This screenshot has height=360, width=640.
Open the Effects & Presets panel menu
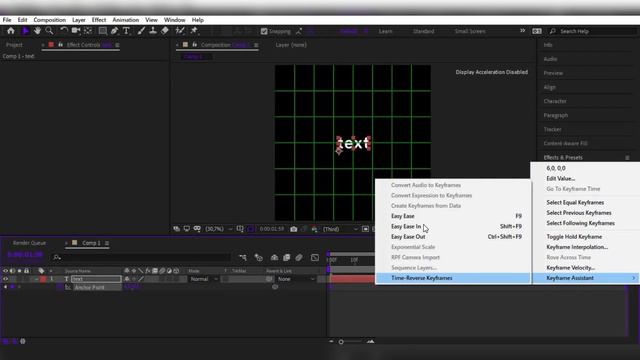[x=627, y=158]
